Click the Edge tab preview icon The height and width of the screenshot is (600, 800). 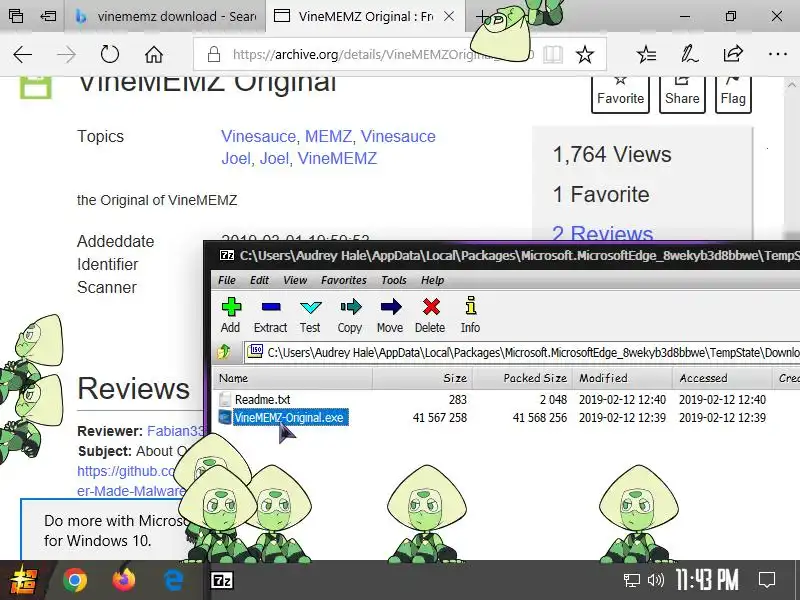(16, 16)
